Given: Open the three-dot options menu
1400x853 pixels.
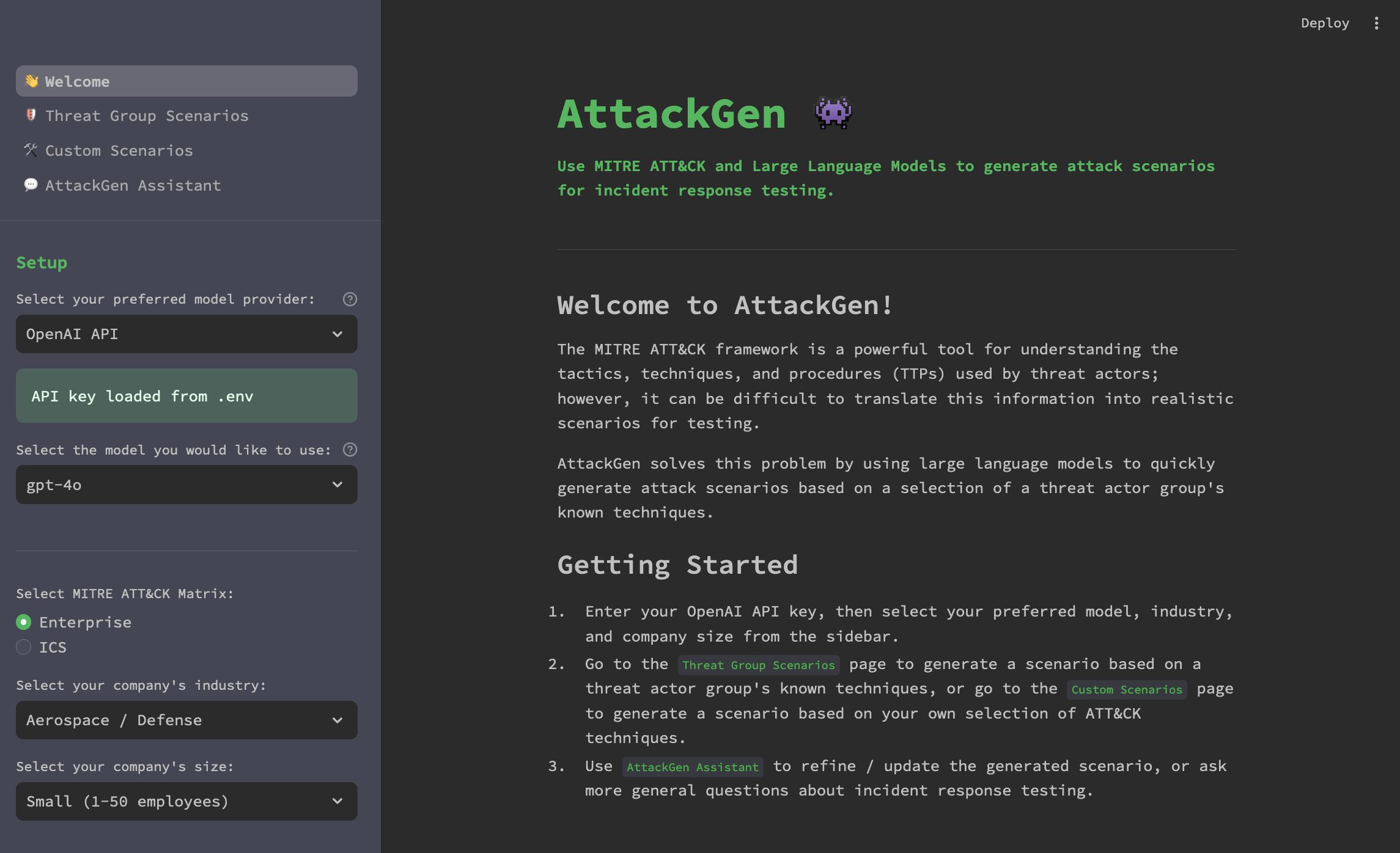Looking at the screenshot, I should (x=1377, y=23).
